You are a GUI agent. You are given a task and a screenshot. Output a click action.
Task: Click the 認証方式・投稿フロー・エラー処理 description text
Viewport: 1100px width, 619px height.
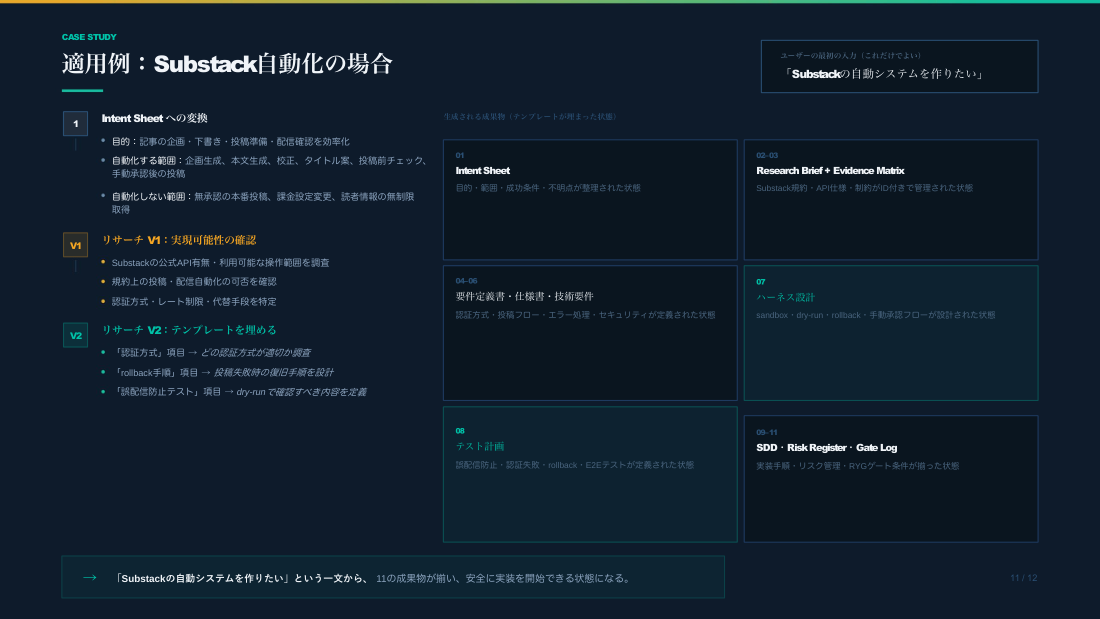(585, 315)
